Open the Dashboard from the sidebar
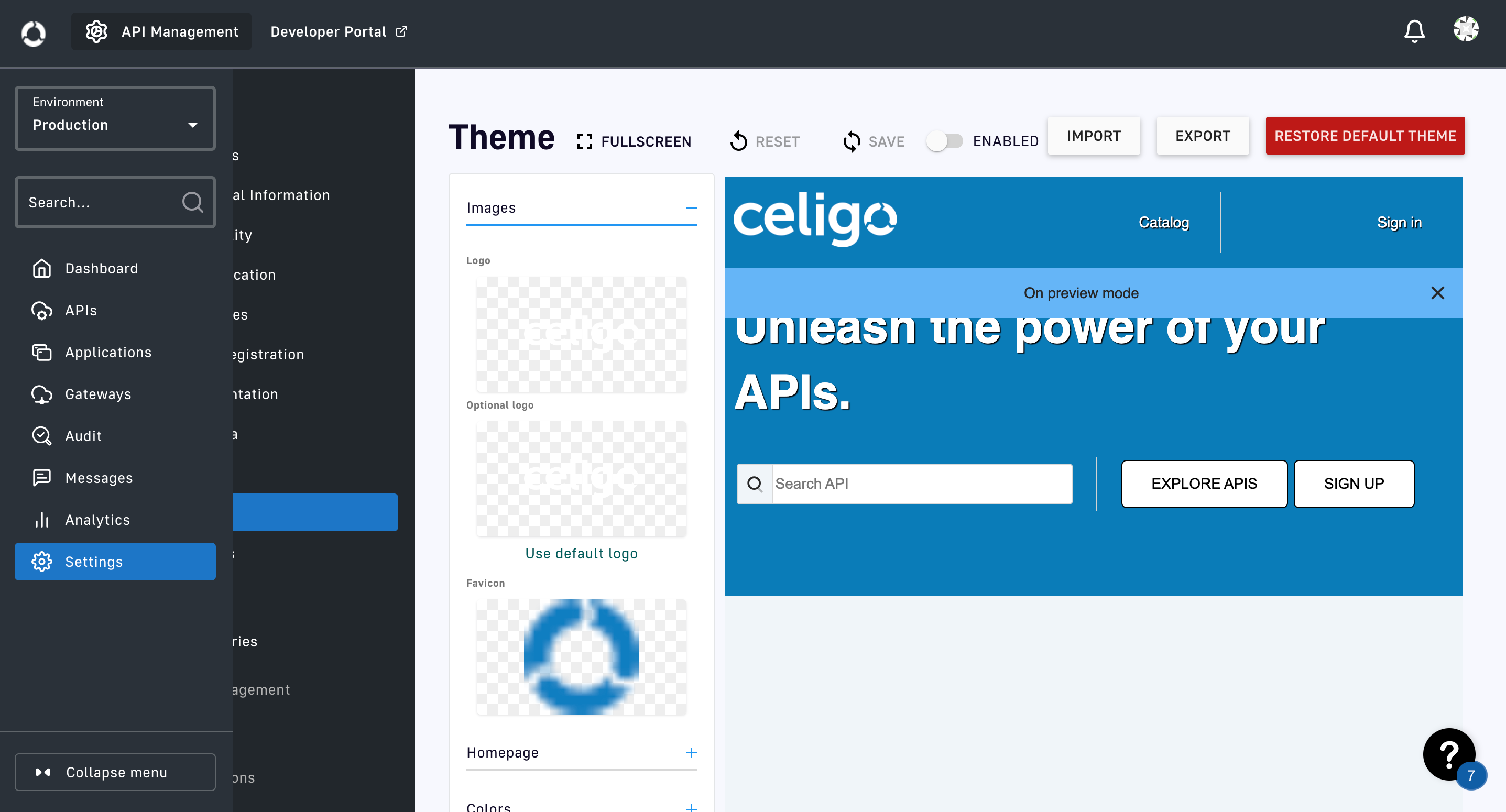This screenshot has width=1506, height=812. pos(101,268)
